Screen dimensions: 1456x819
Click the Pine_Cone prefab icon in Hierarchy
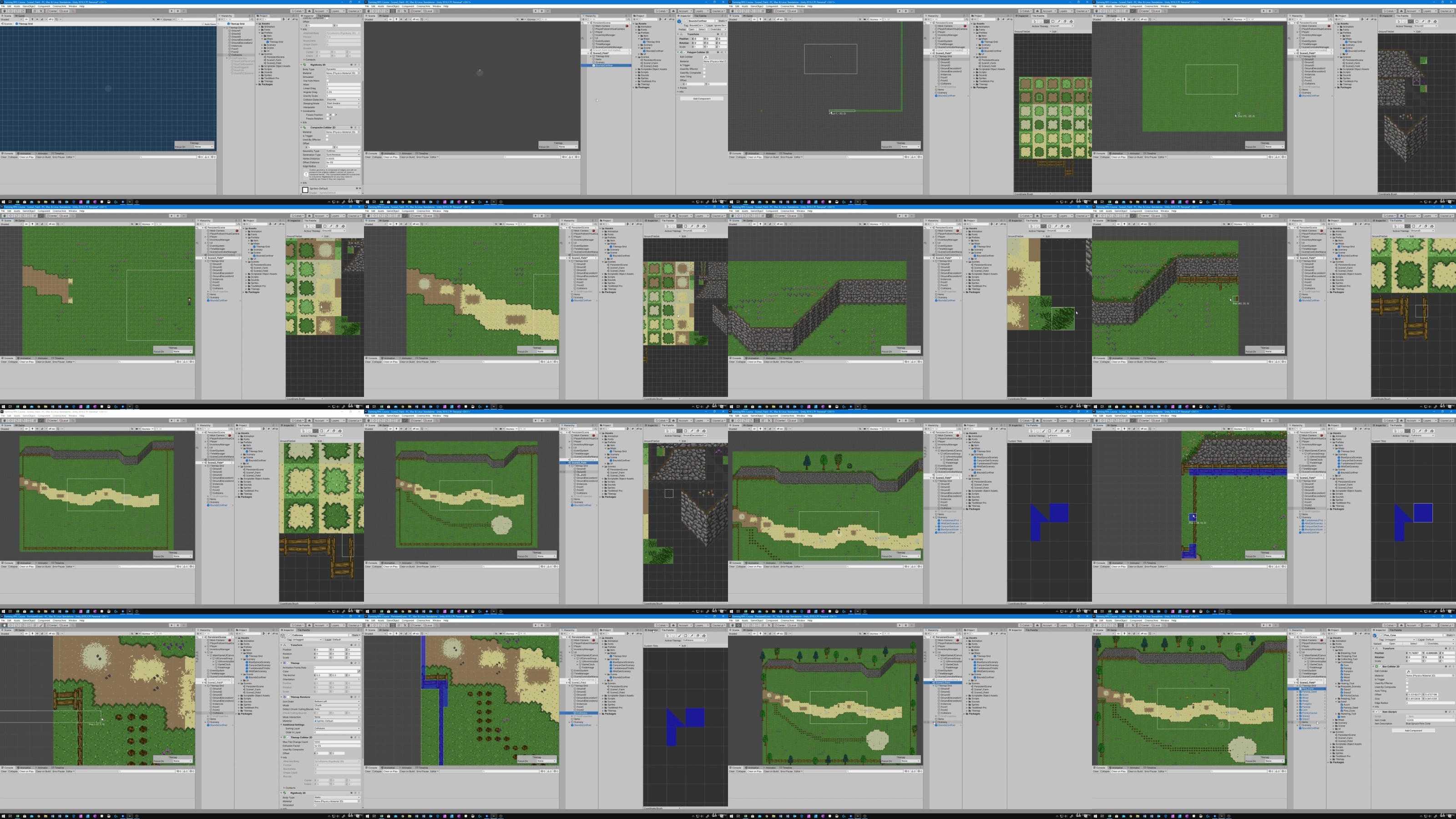point(1300,689)
